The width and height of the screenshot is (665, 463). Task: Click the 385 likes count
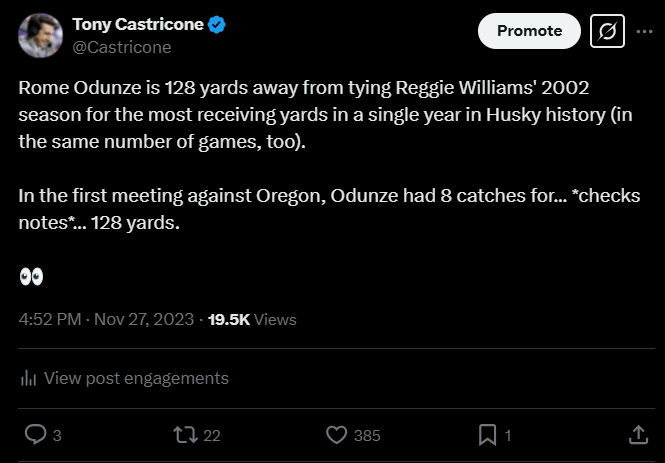(367, 435)
